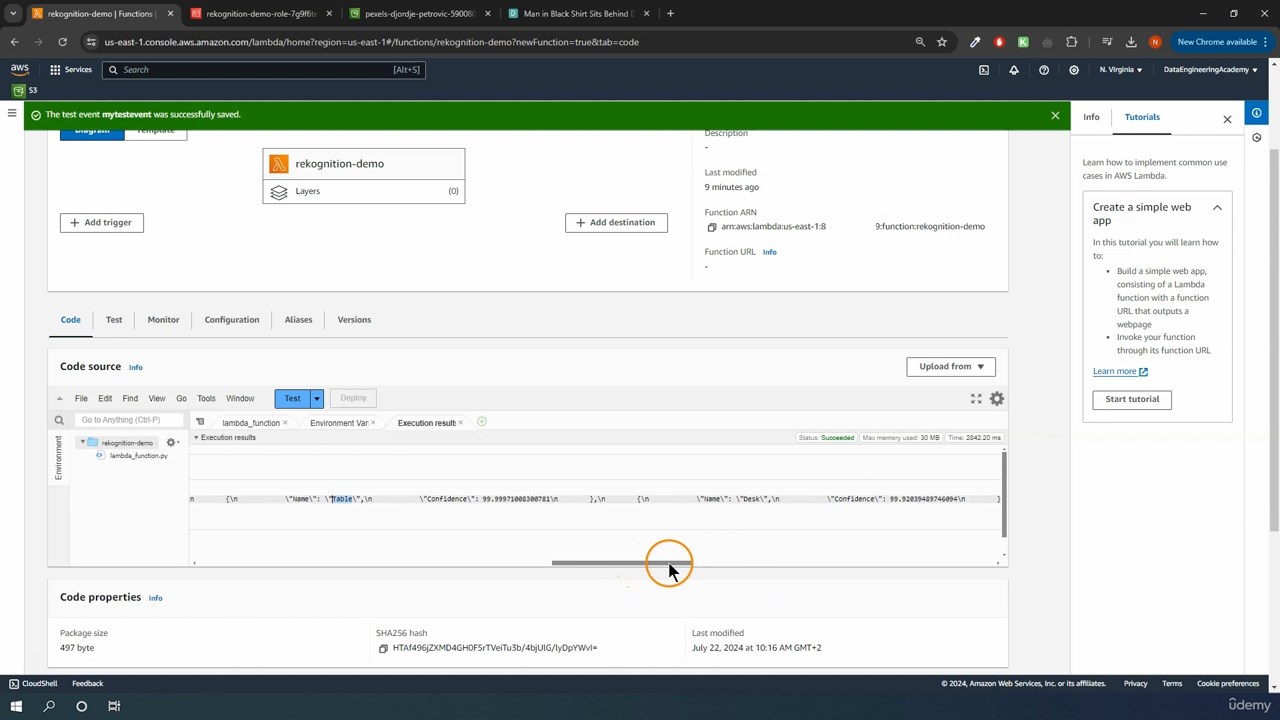
Task: Open the Learn more link
Action: [1120, 371]
